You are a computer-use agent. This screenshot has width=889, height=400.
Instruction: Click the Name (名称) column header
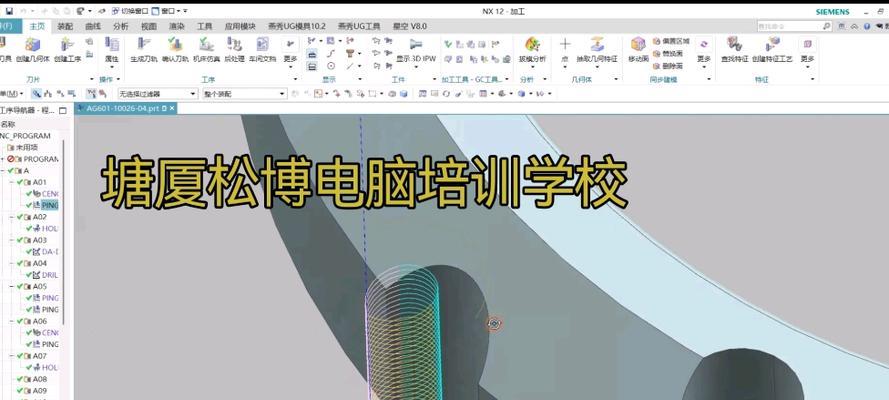(x=8, y=124)
